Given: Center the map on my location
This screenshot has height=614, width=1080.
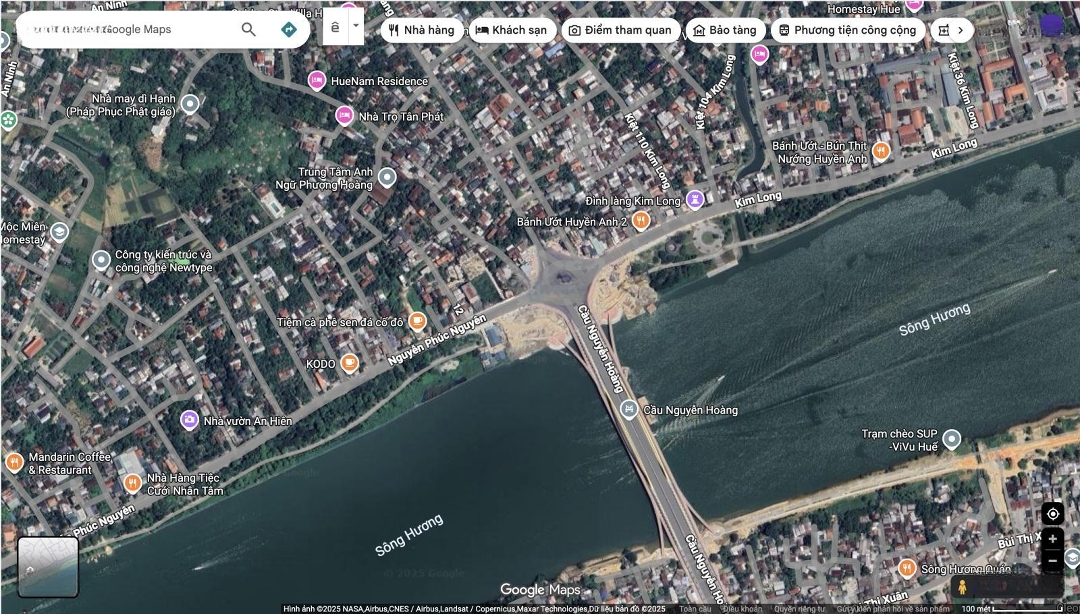Looking at the screenshot, I should (x=1052, y=514).
